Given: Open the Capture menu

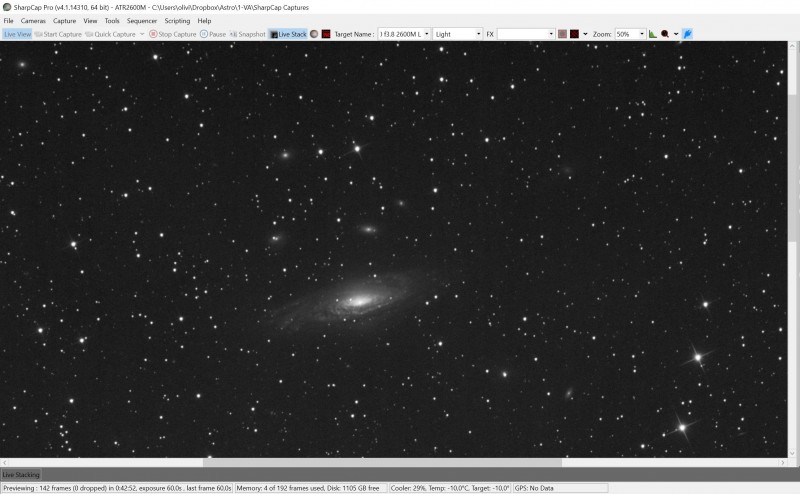Looking at the screenshot, I should (x=64, y=21).
